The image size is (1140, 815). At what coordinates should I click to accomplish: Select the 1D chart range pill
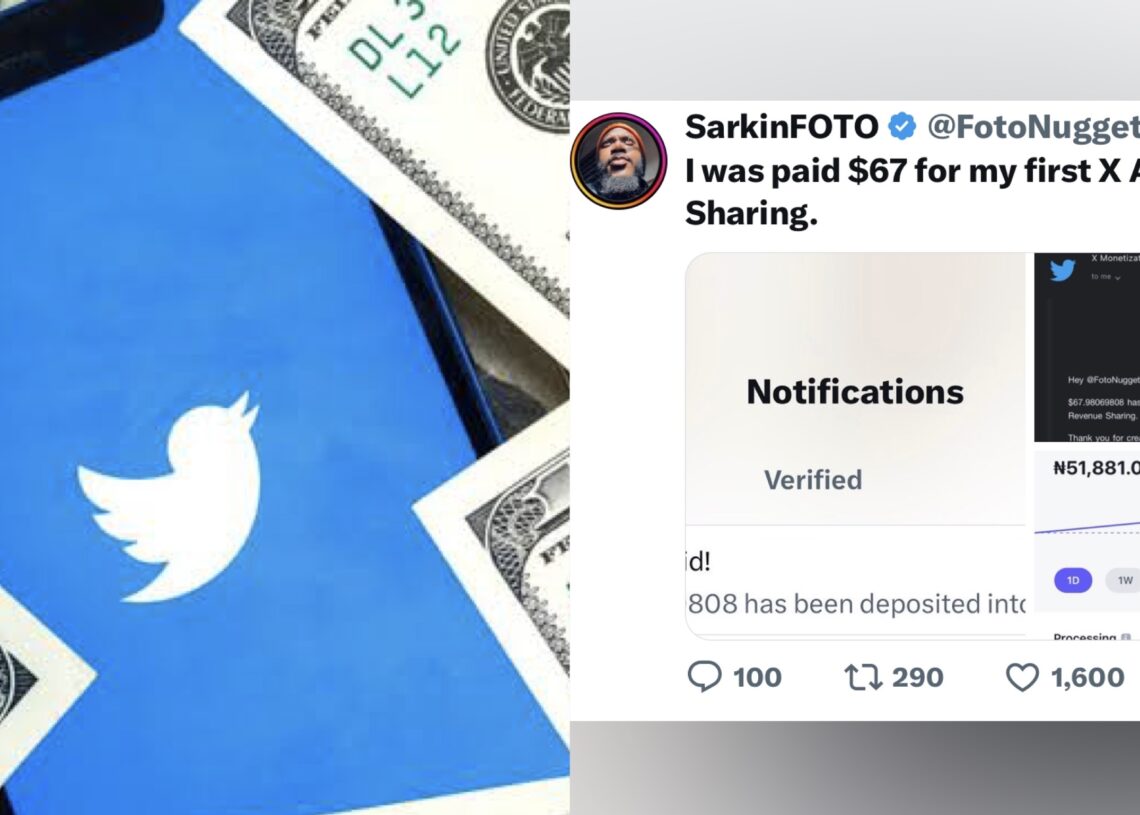coord(1072,580)
